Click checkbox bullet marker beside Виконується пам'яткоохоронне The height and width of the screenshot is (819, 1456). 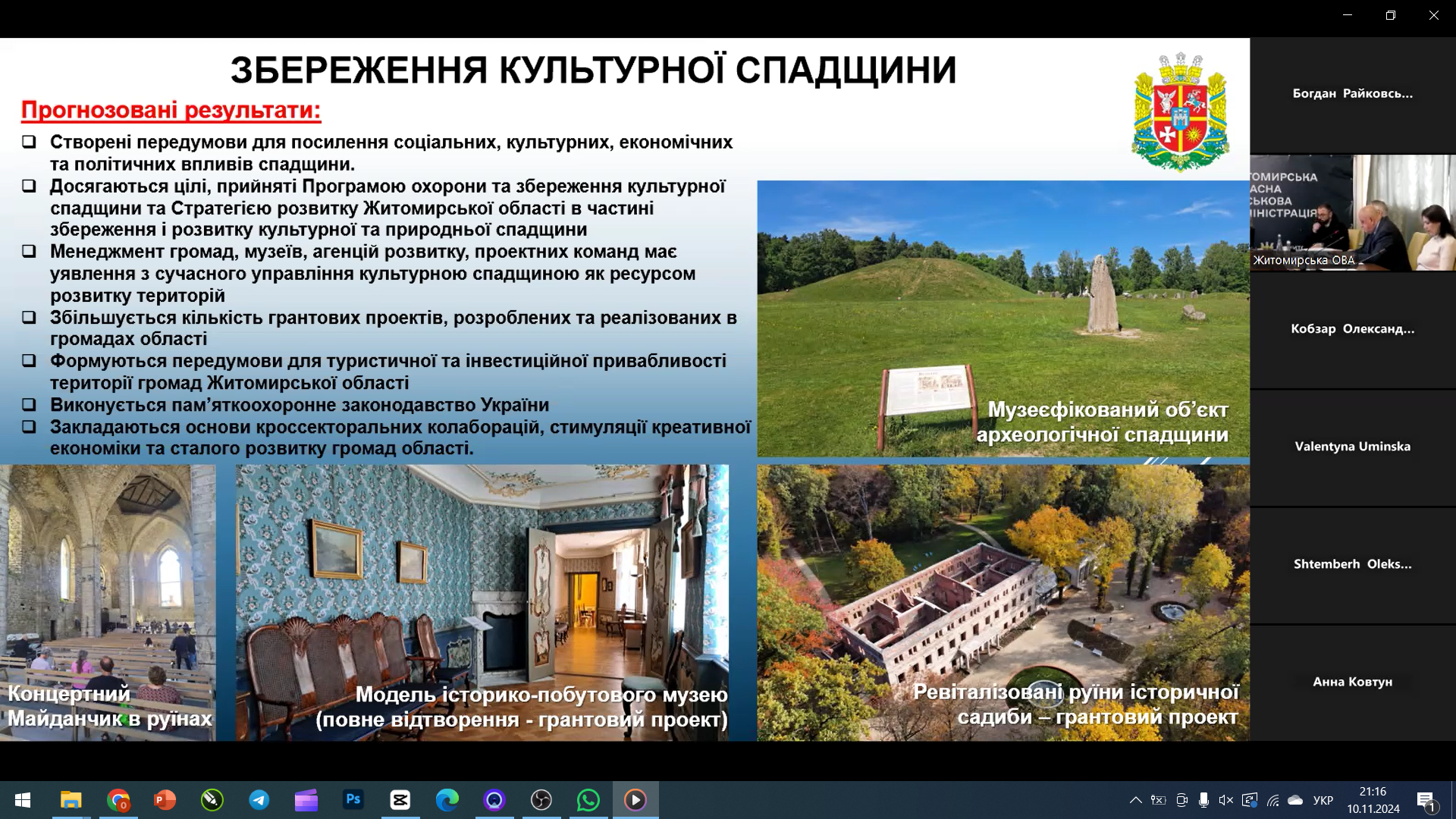tap(29, 405)
